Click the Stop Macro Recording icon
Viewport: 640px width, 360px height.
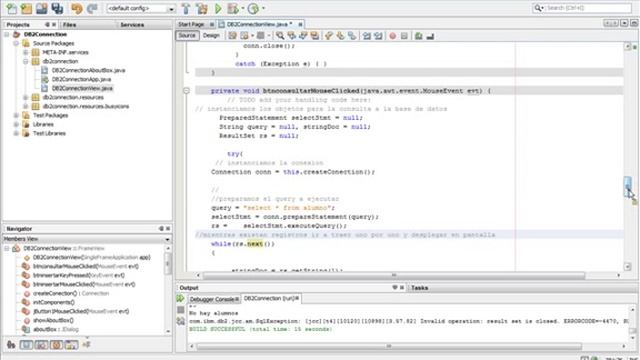coord(404,36)
